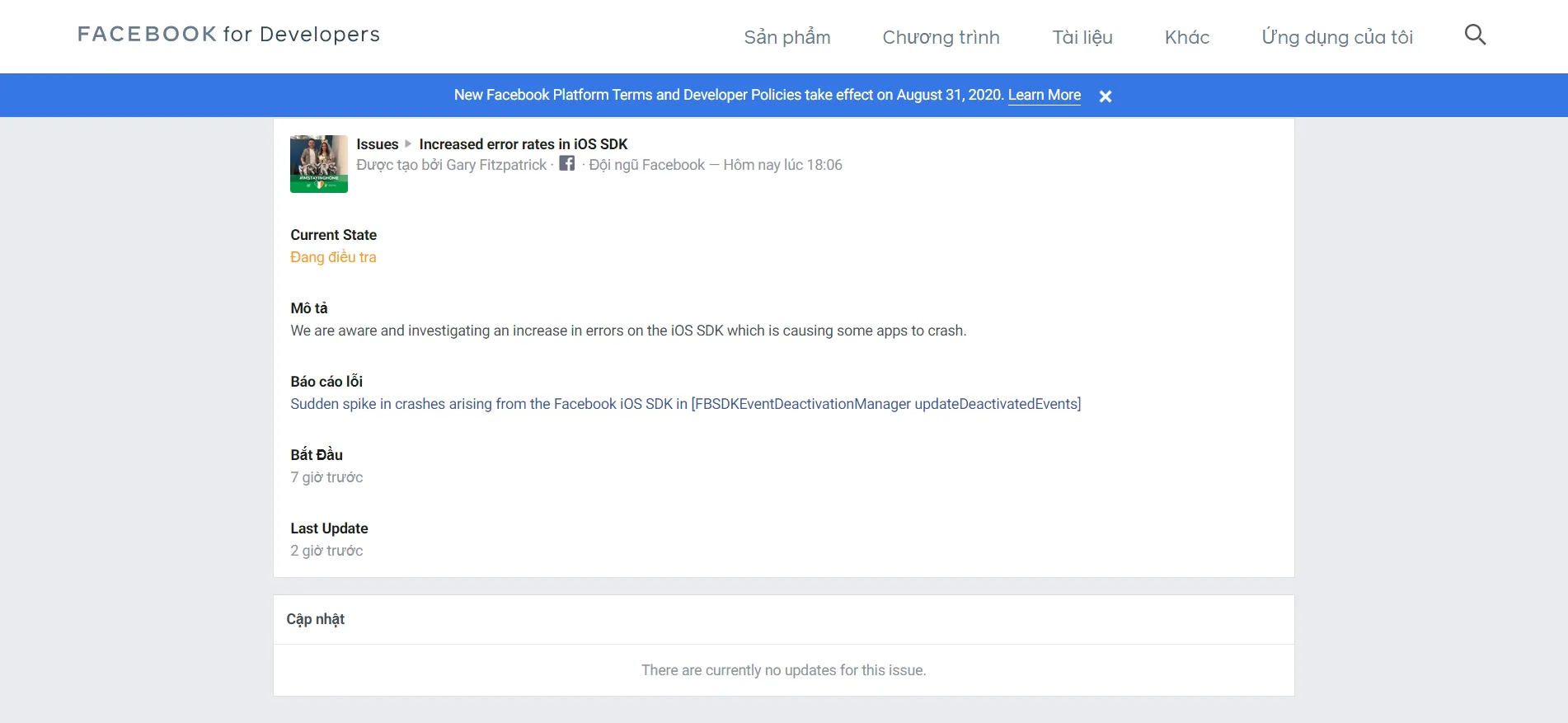Open the Sản phẩm menu
The width and height of the screenshot is (1568, 723).
(x=787, y=37)
